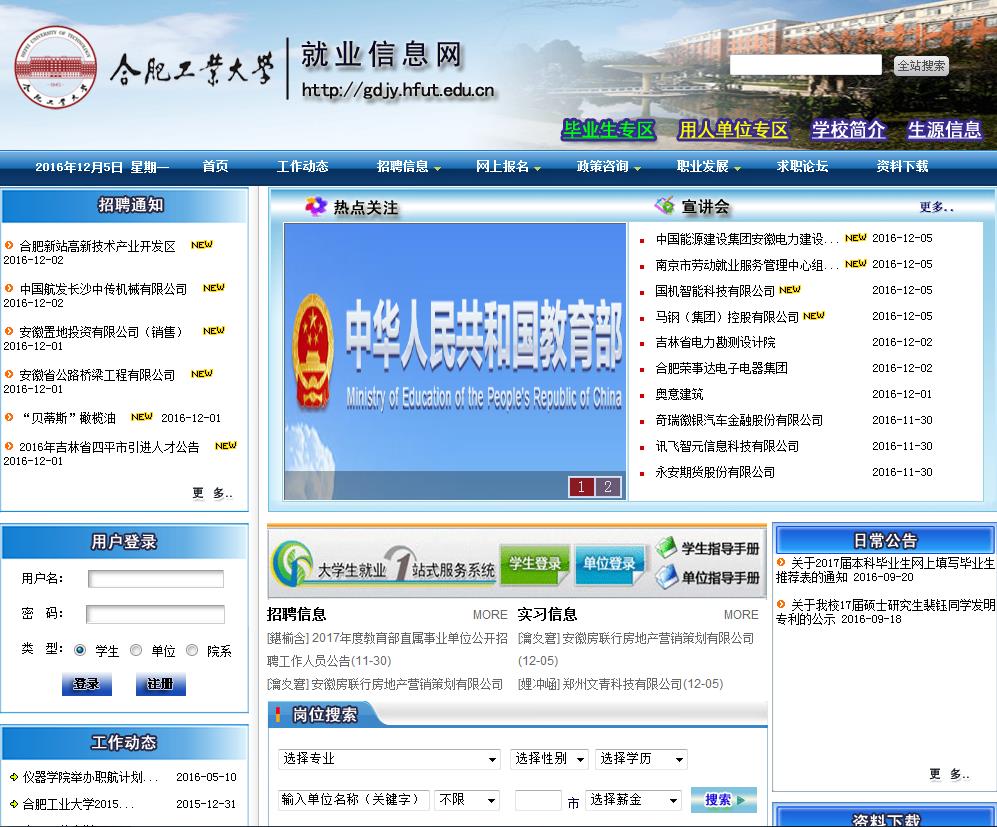Click MORE next to 招聘信息
The height and width of the screenshot is (827, 997).
coord(490,615)
